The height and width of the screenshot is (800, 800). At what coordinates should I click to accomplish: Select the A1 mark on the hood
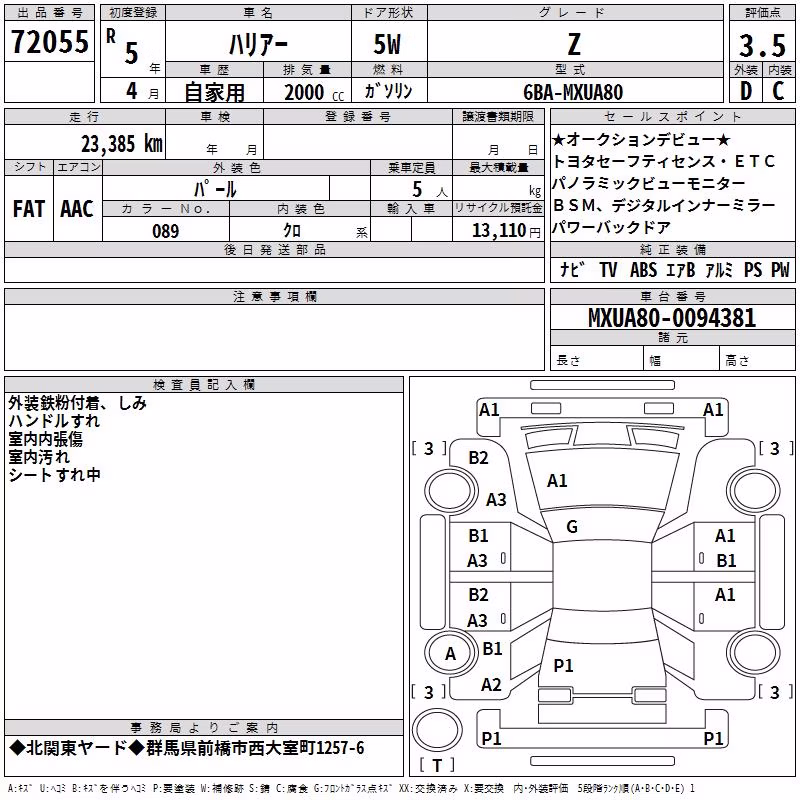[557, 481]
